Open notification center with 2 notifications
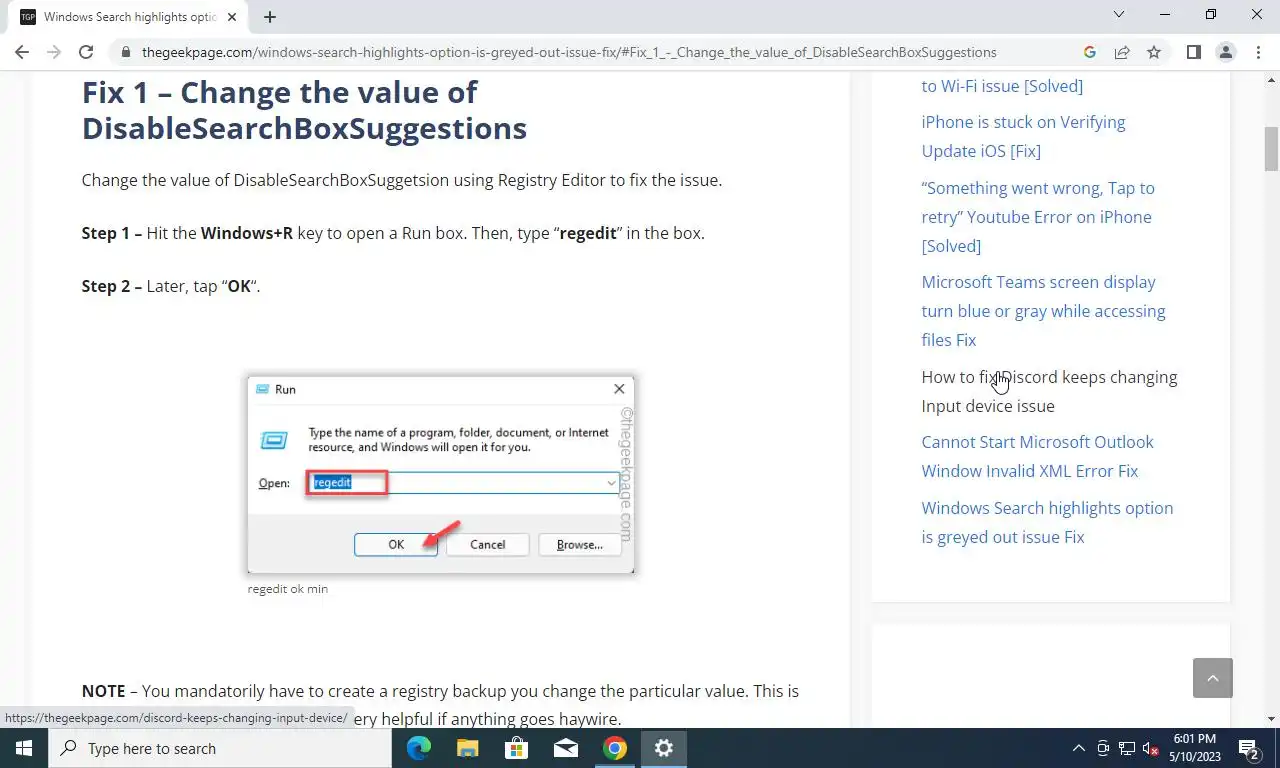1280x768 pixels. [x=1248, y=748]
